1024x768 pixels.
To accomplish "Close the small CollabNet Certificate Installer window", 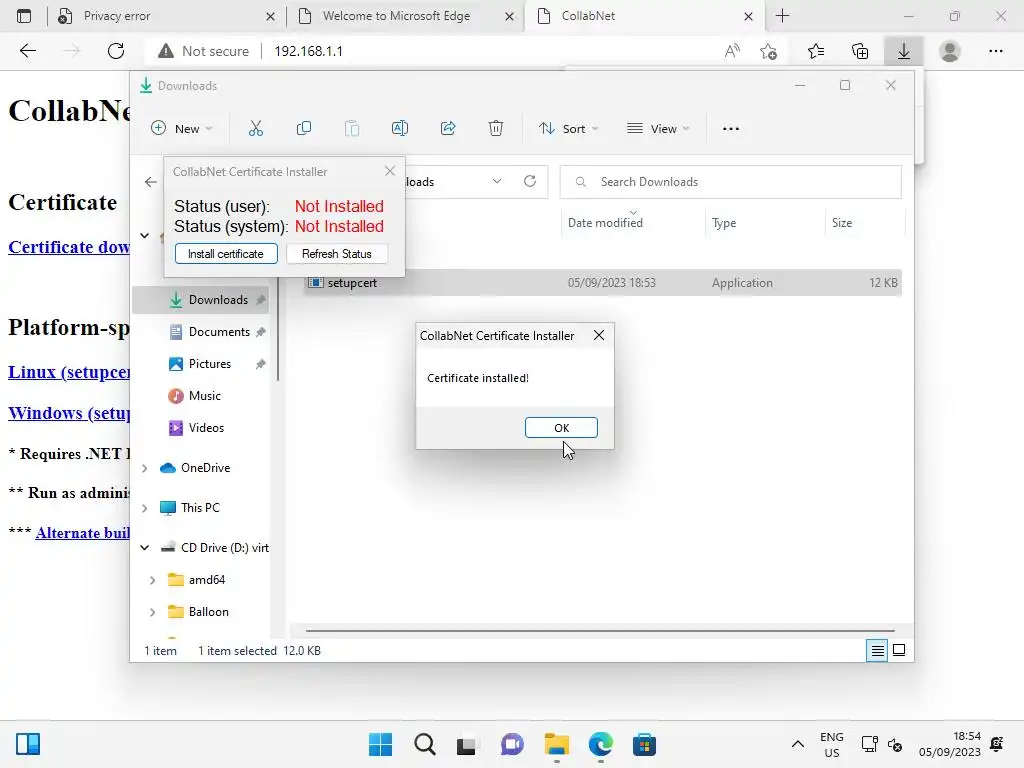I will pos(390,171).
